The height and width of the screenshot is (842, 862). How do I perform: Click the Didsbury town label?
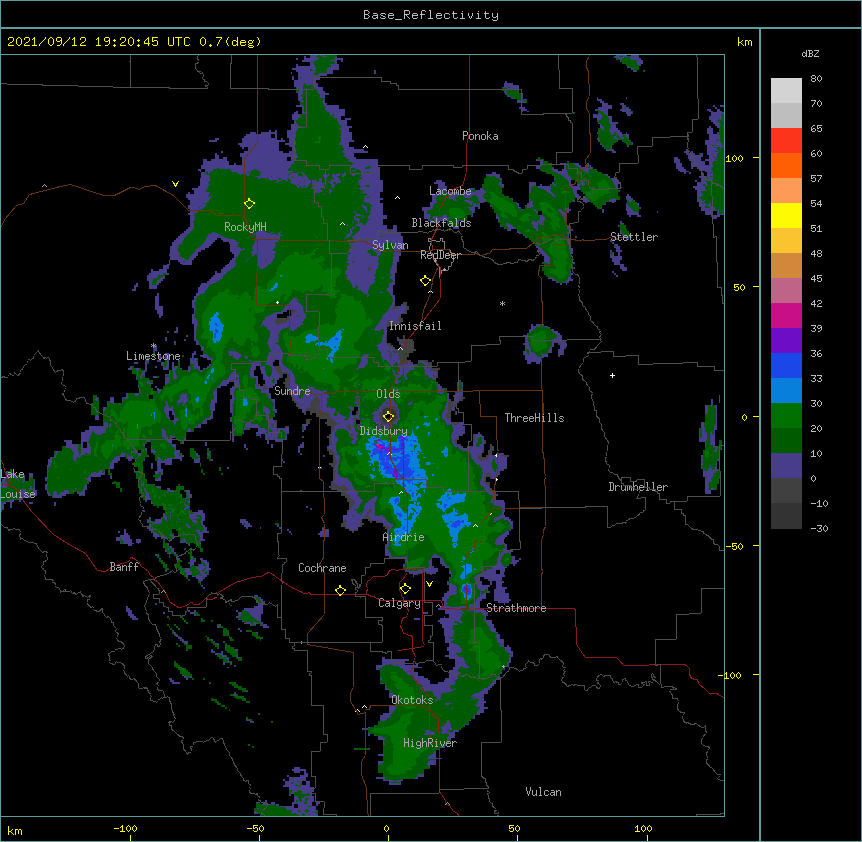(x=383, y=431)
